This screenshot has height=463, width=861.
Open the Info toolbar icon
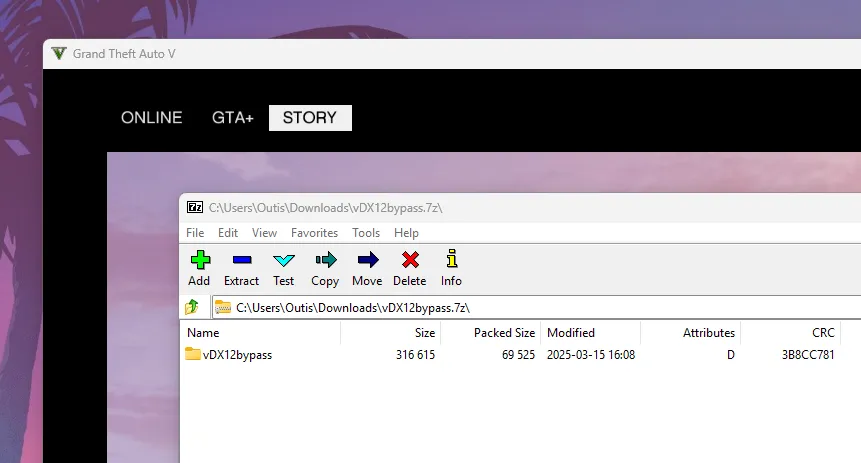(x=451, y=269)
